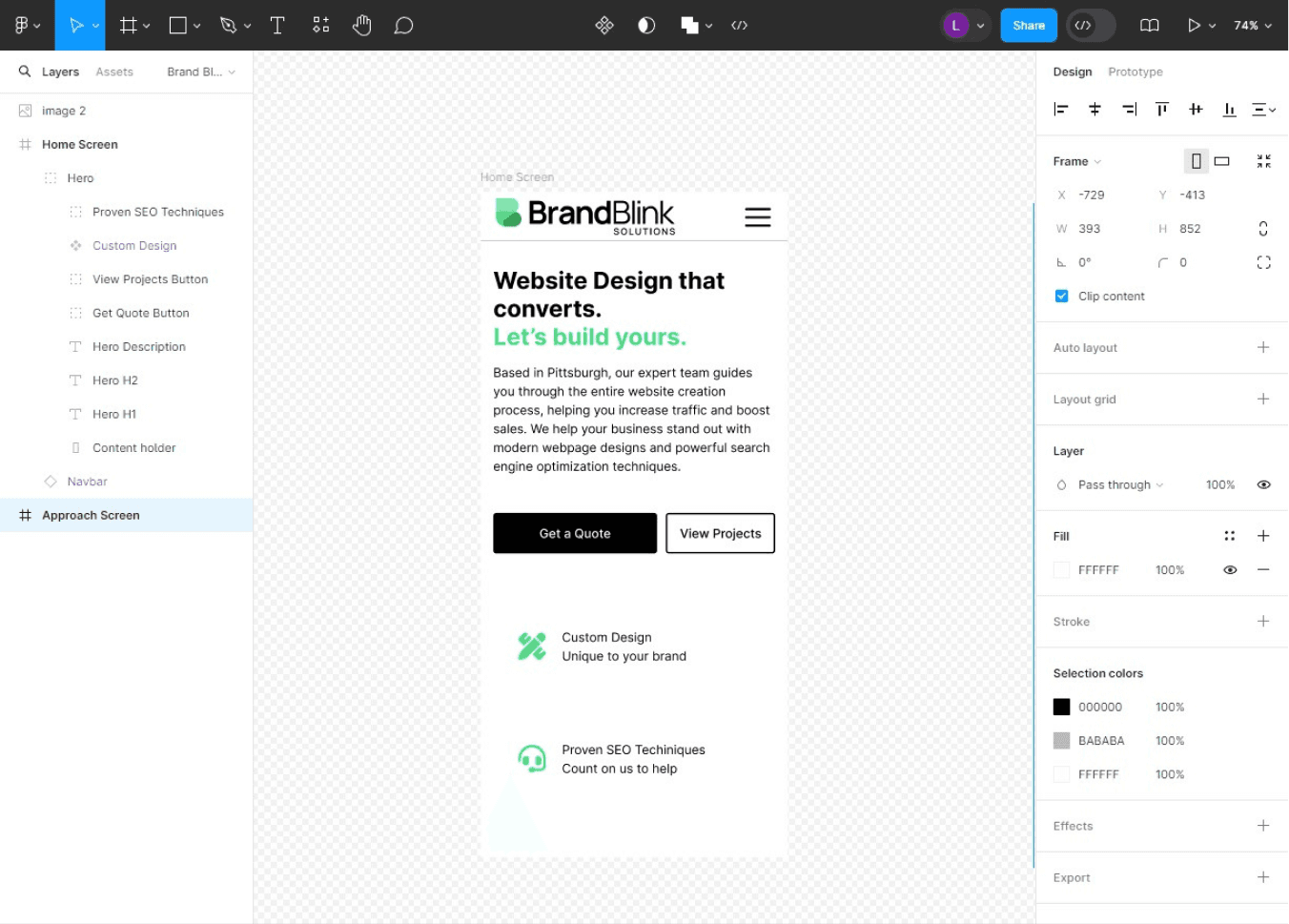Click the BABABA selection color swatch

1061,741
